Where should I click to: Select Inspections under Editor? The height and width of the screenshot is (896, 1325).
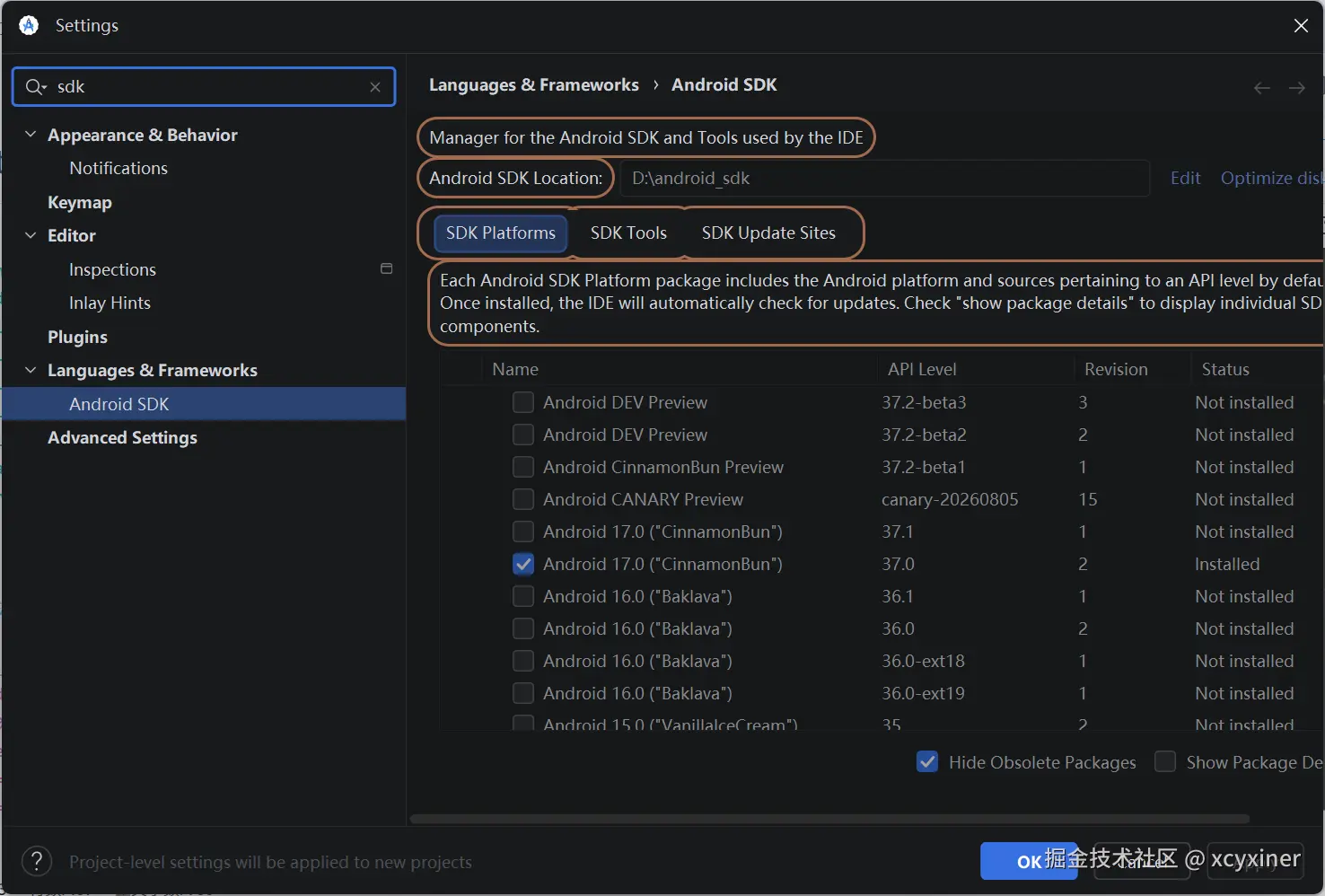112,269
